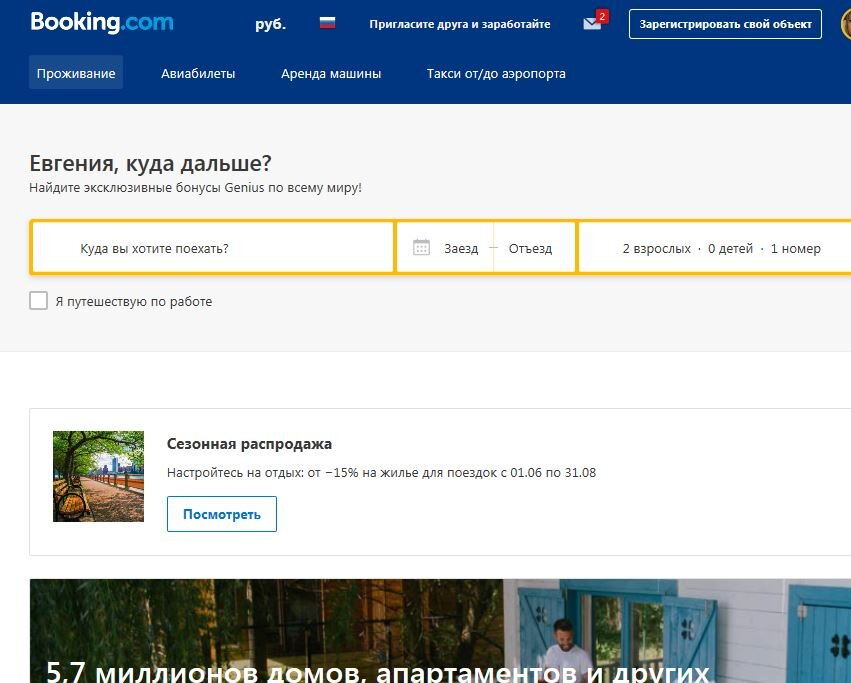Click the Куда вы хотите поехать? field

[212, 248]
